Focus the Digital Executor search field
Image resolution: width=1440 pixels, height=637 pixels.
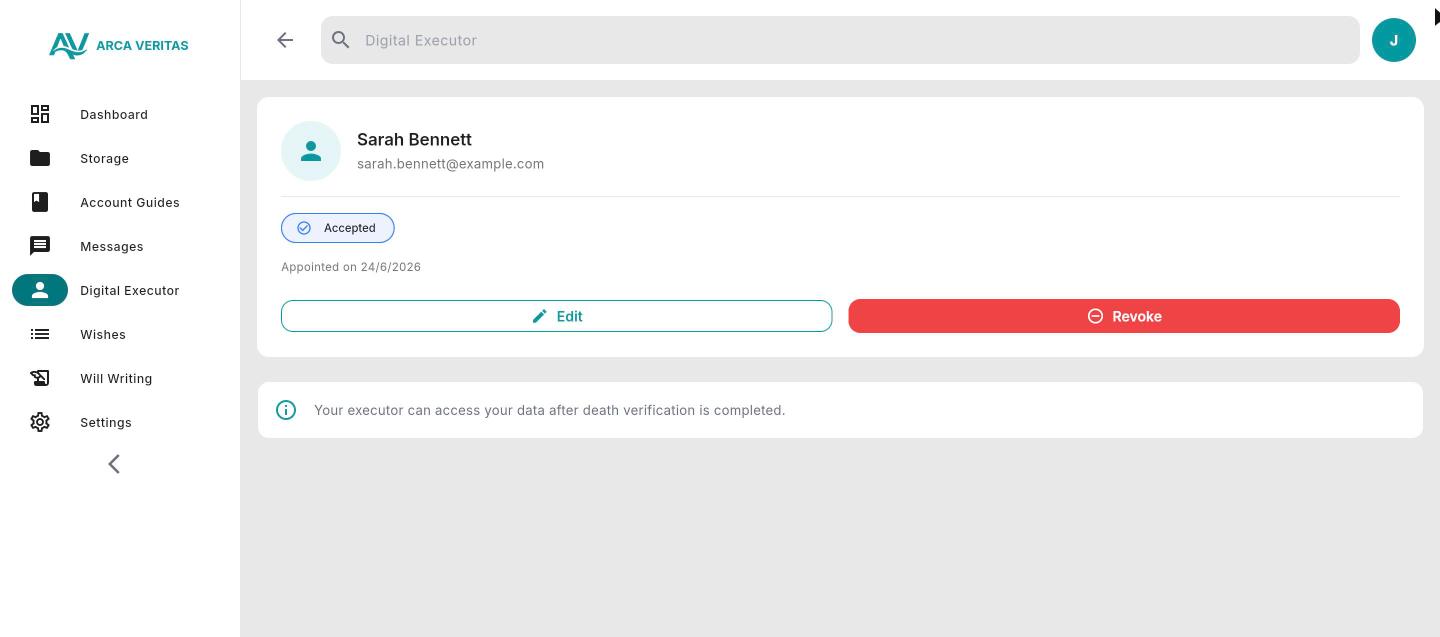(840, 40)
